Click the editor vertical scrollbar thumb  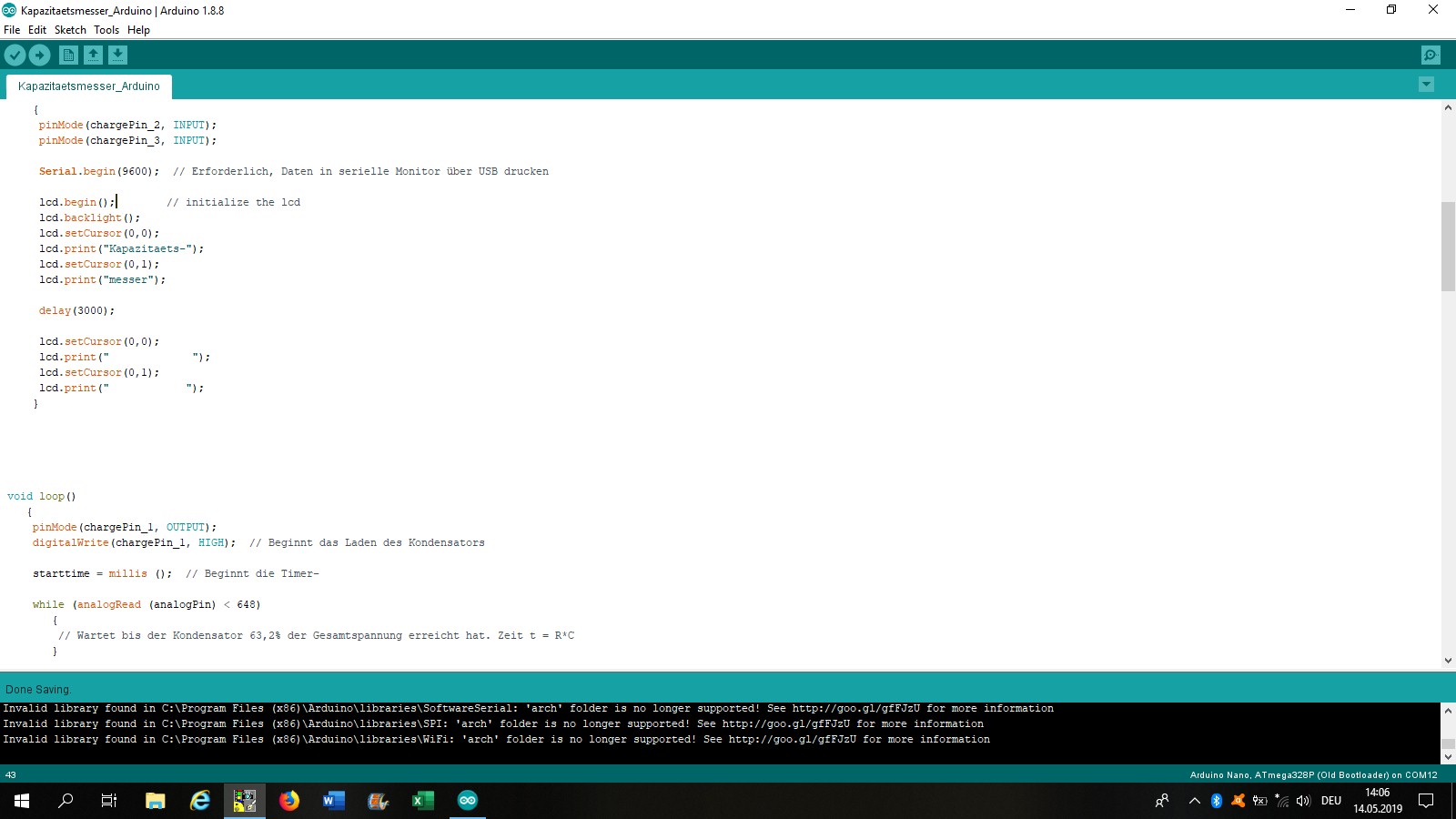[1448, 246]
